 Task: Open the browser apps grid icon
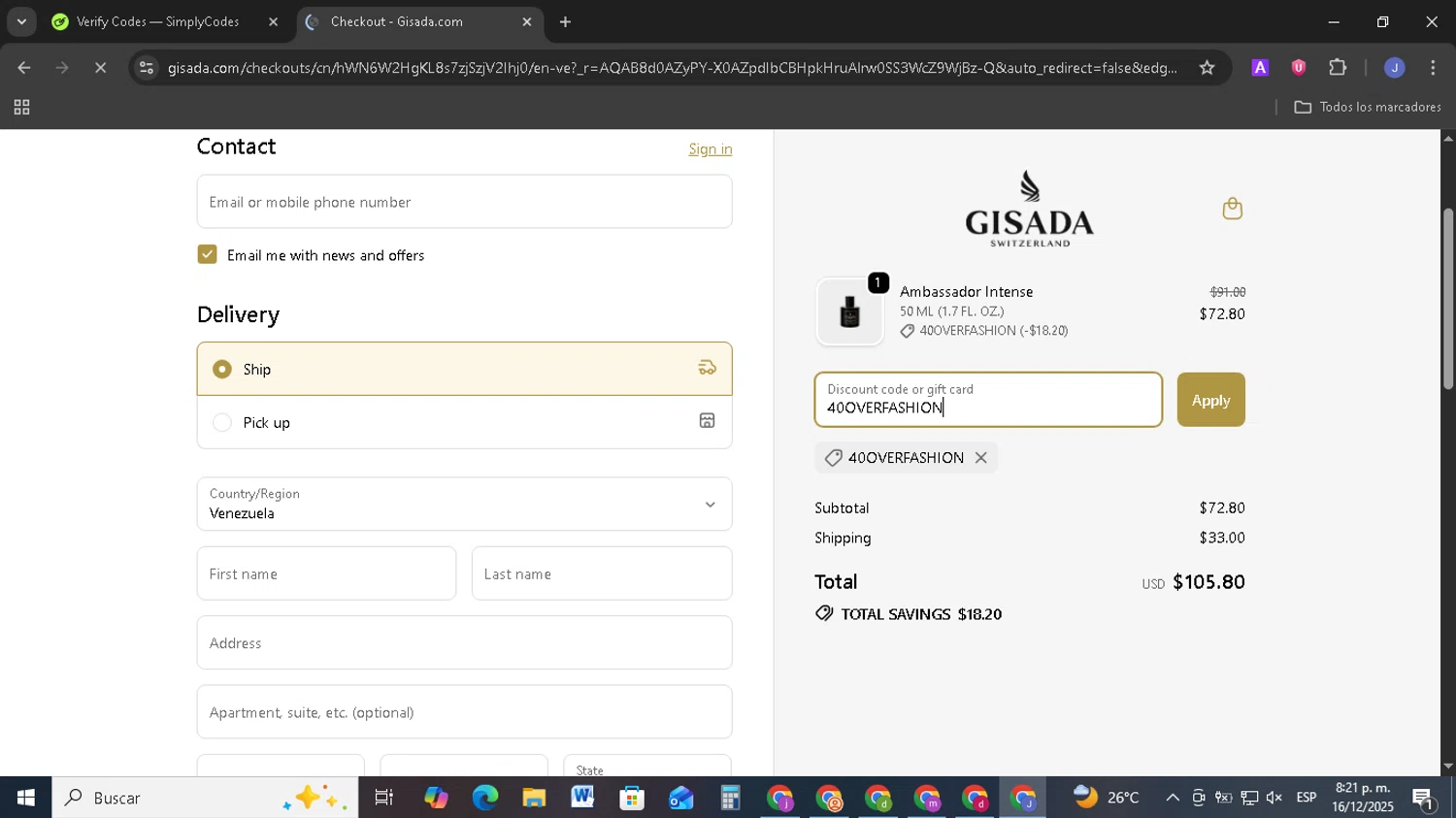tap(21, 107)
